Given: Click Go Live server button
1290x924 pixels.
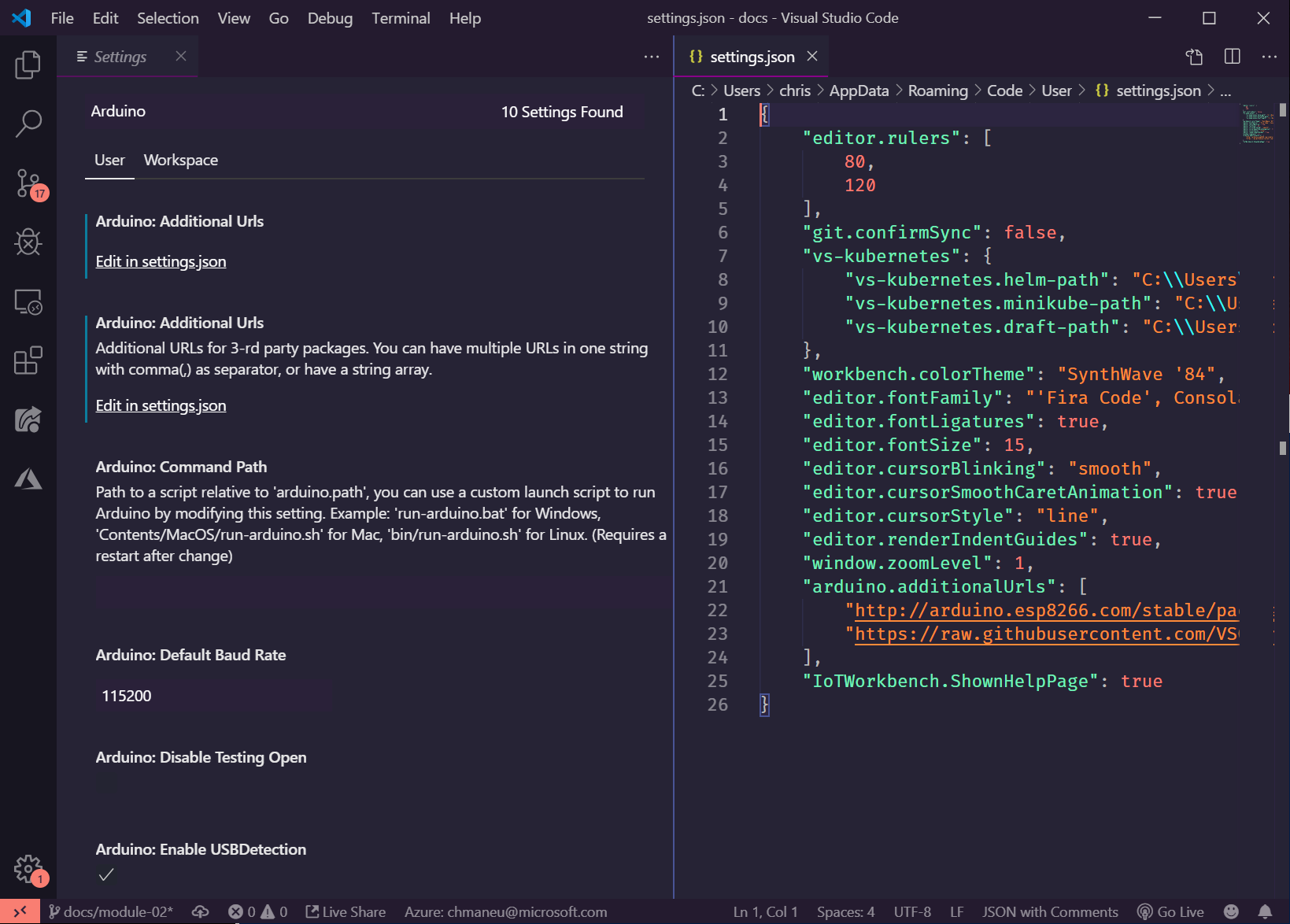Looking at the screenshot, I should 1171,911.
